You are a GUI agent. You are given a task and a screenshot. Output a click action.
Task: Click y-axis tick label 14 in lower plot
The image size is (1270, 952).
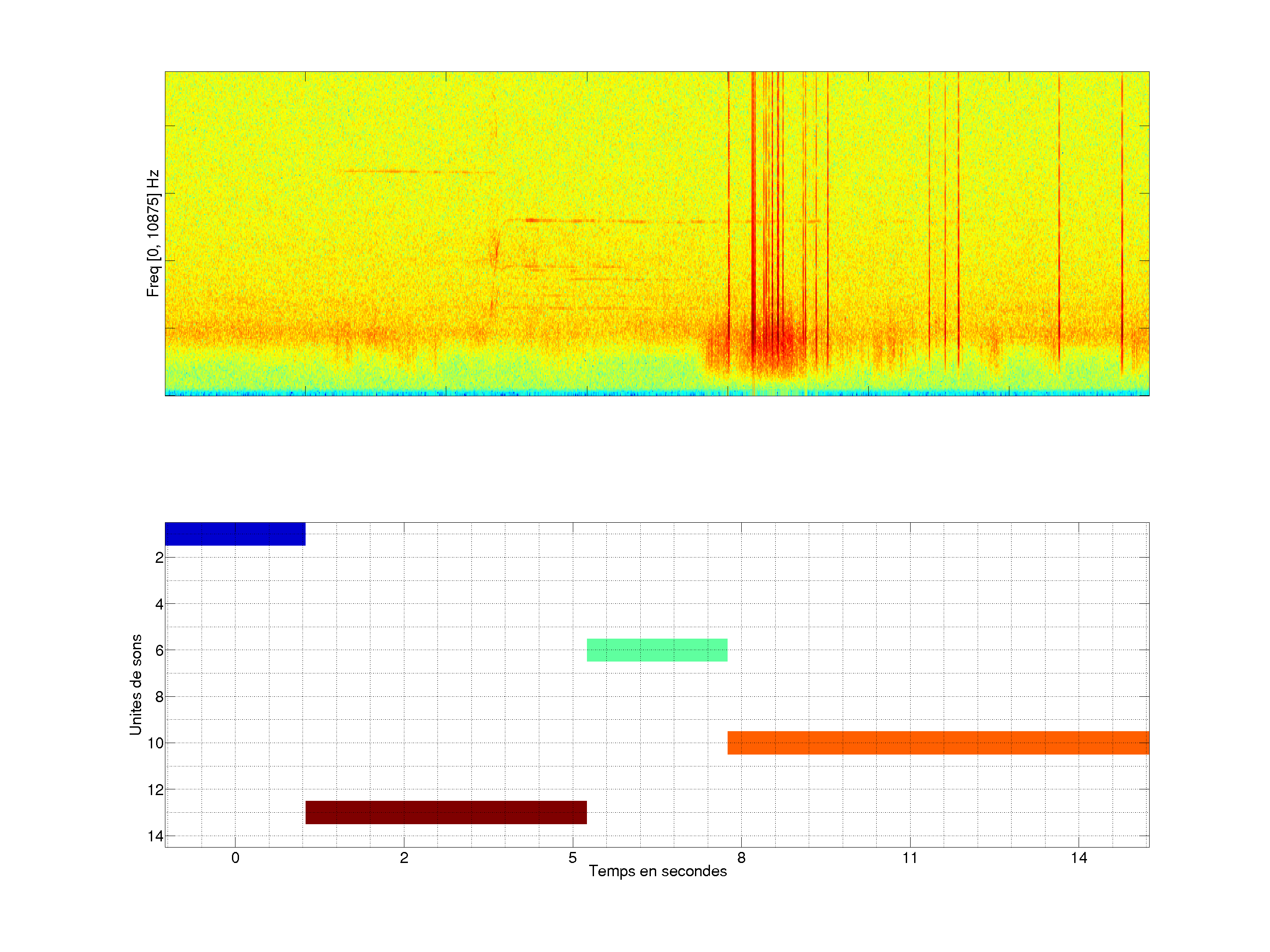[156, 836]
